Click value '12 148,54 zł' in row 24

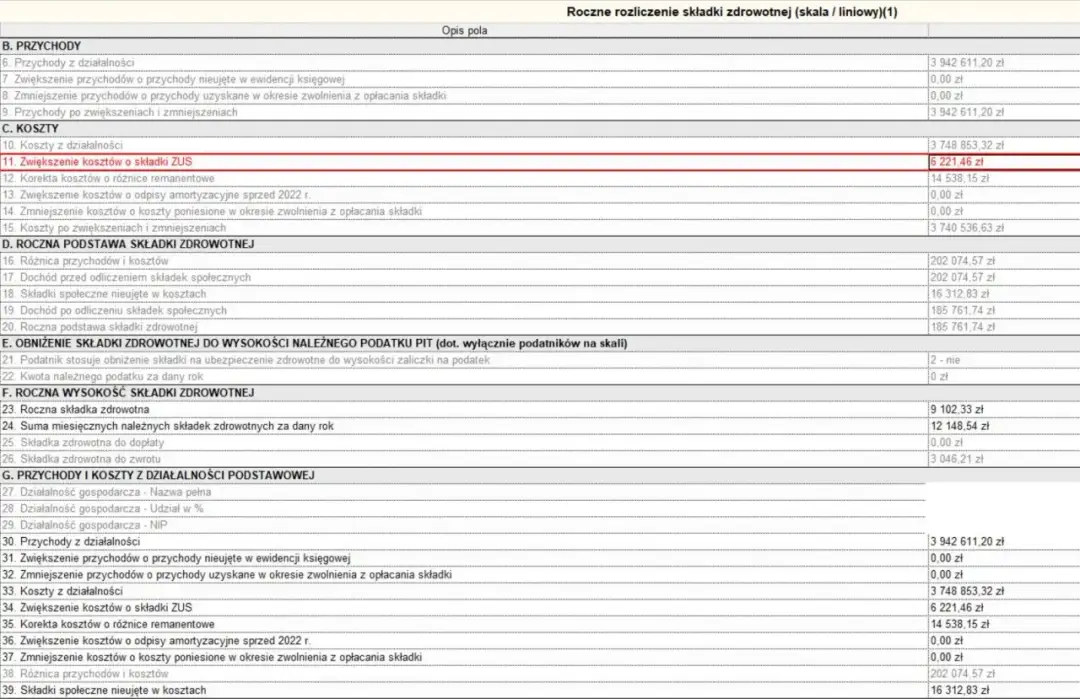(959, 426)
